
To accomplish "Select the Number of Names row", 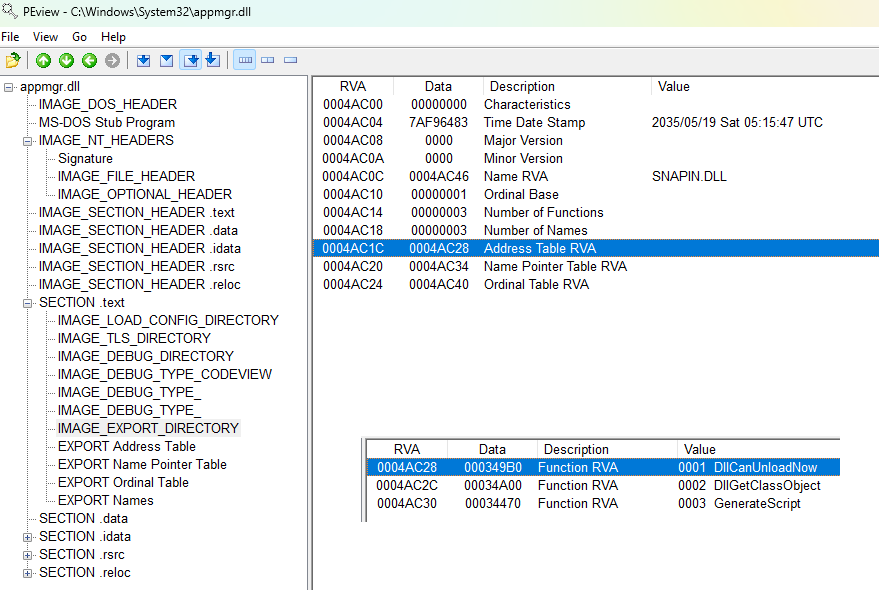I will 596,231.
